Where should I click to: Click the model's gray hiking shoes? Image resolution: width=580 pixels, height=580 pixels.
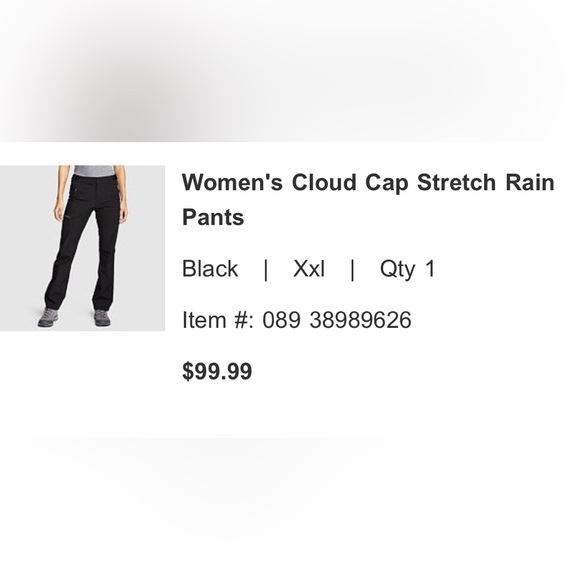[75, 317]
